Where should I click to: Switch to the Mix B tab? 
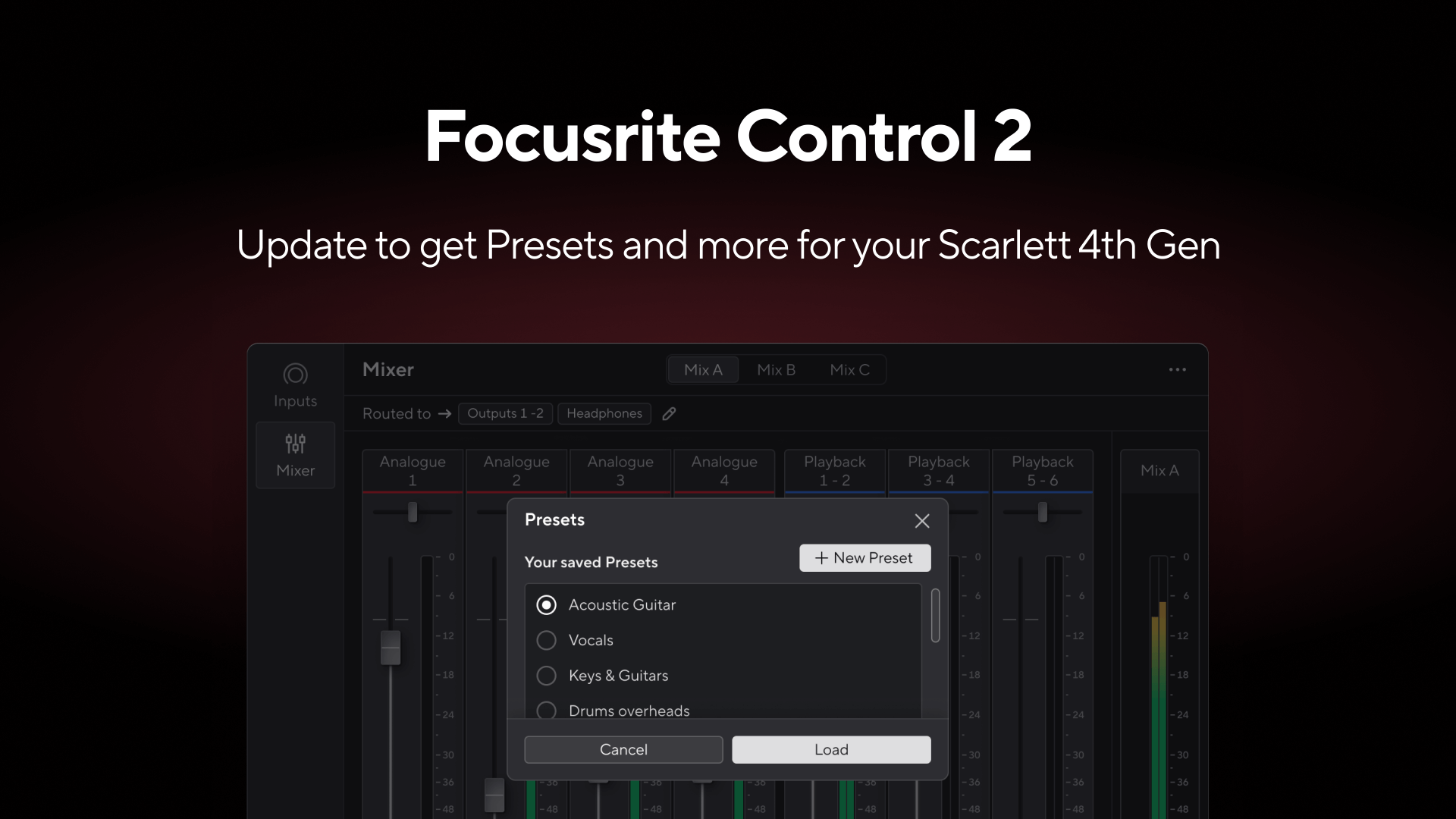tap(776, 369)
